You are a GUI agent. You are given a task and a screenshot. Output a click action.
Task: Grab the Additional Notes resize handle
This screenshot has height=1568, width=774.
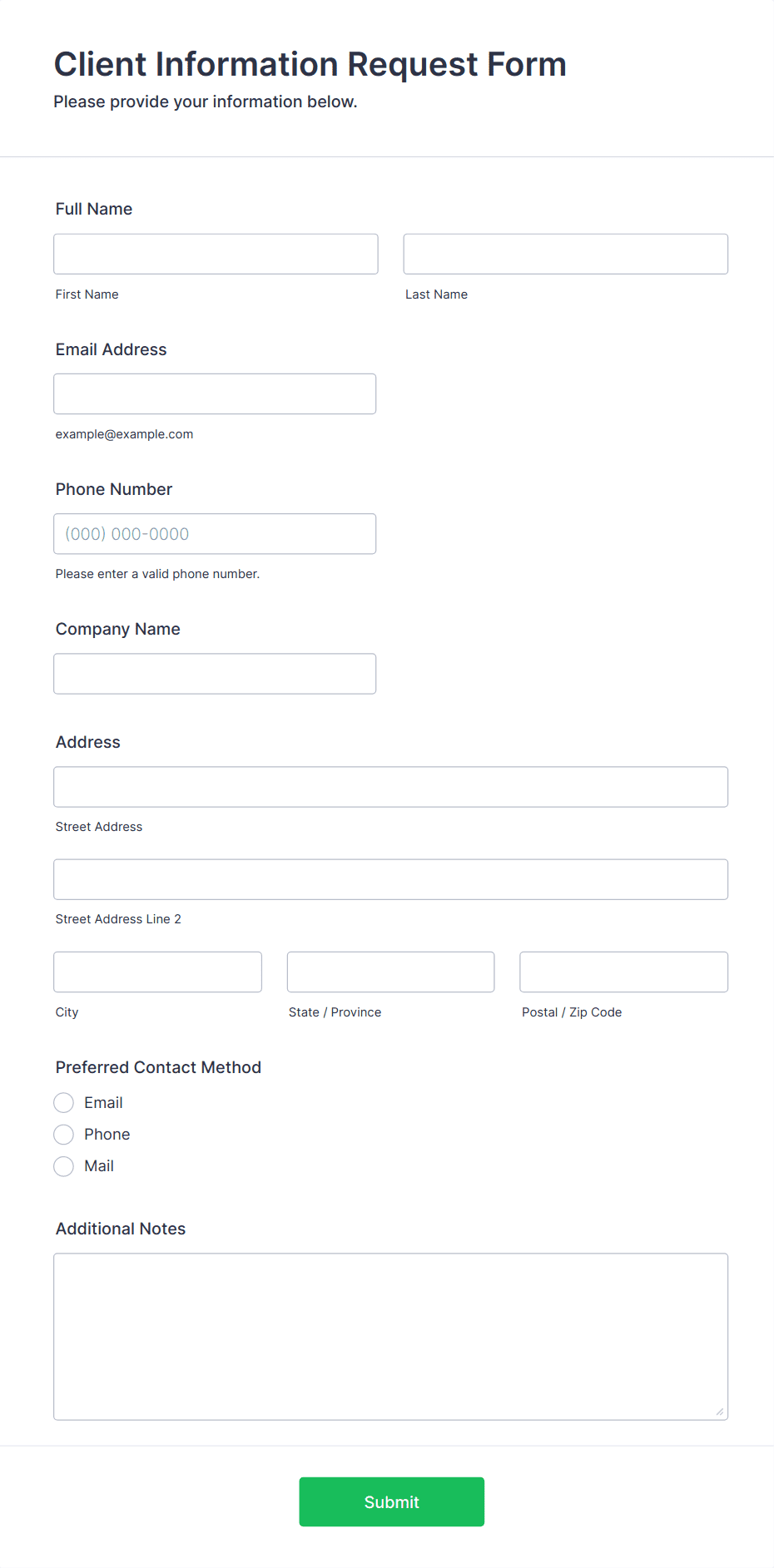[720, 1412]
